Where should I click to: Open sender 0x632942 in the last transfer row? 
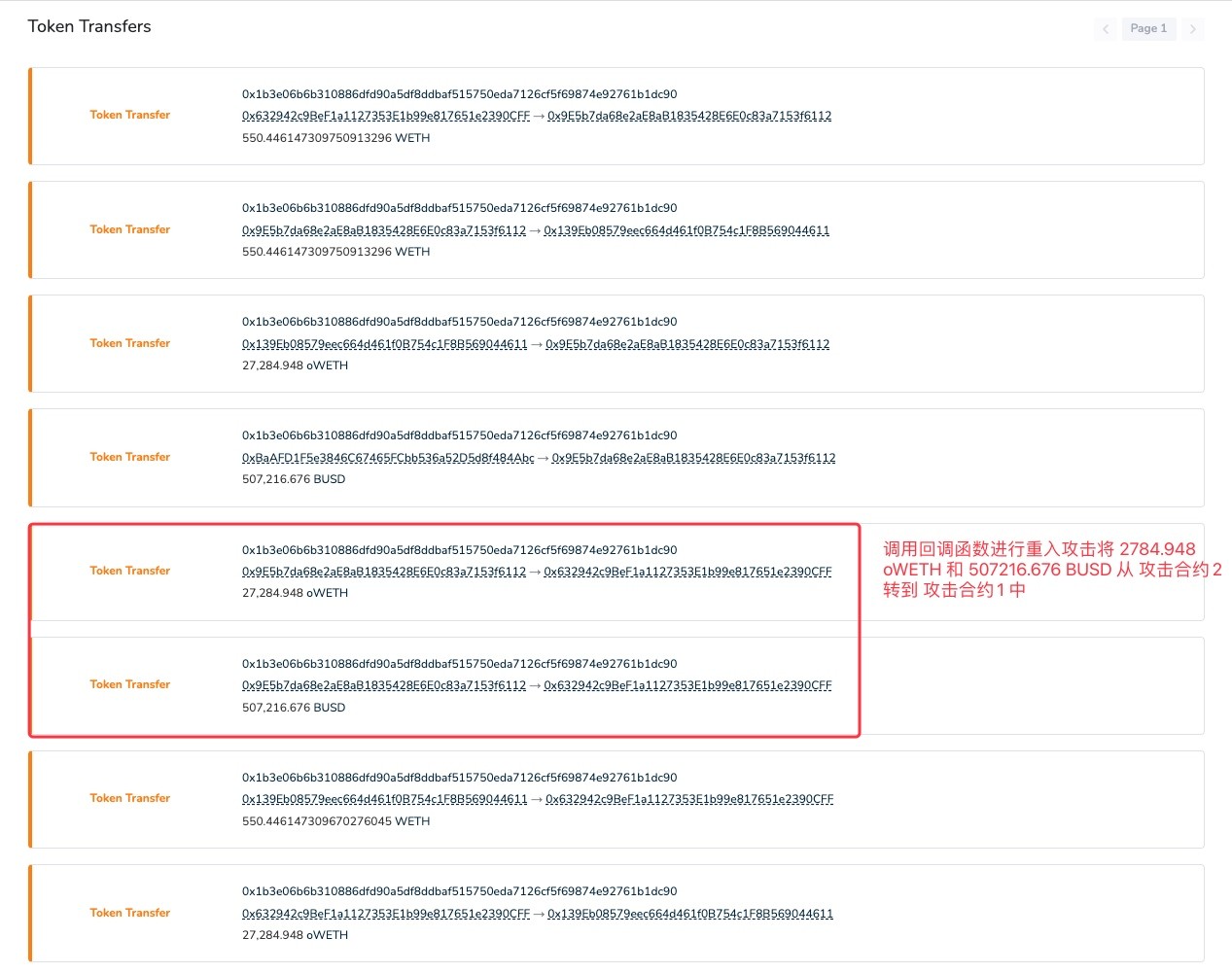coord(386,914)
